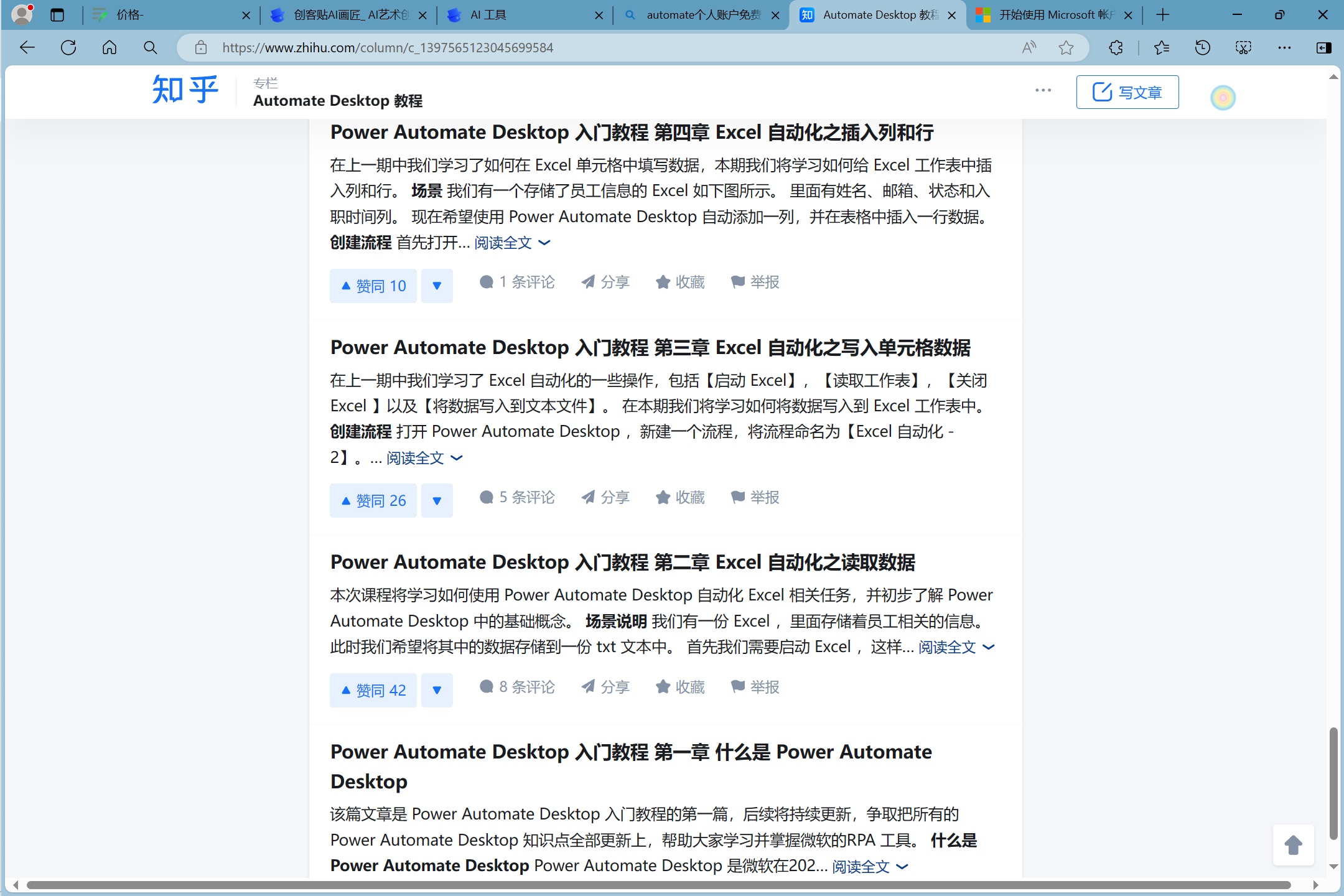Viewport: 1344px width, 896px height.
Task: Click 写文章 button
Action: pyautogui.click(x=1127, y=92)
